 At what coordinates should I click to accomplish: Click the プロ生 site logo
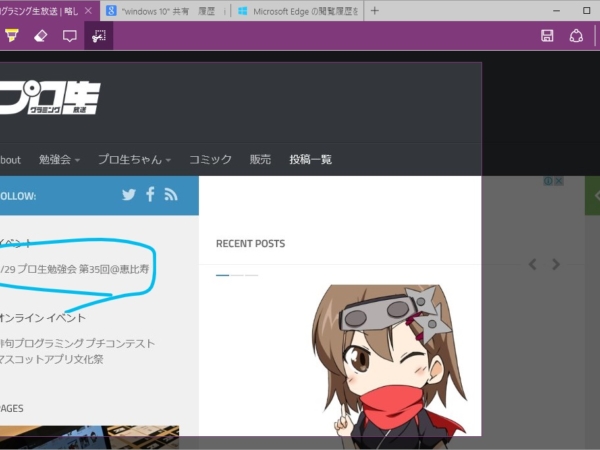point(50,98)
